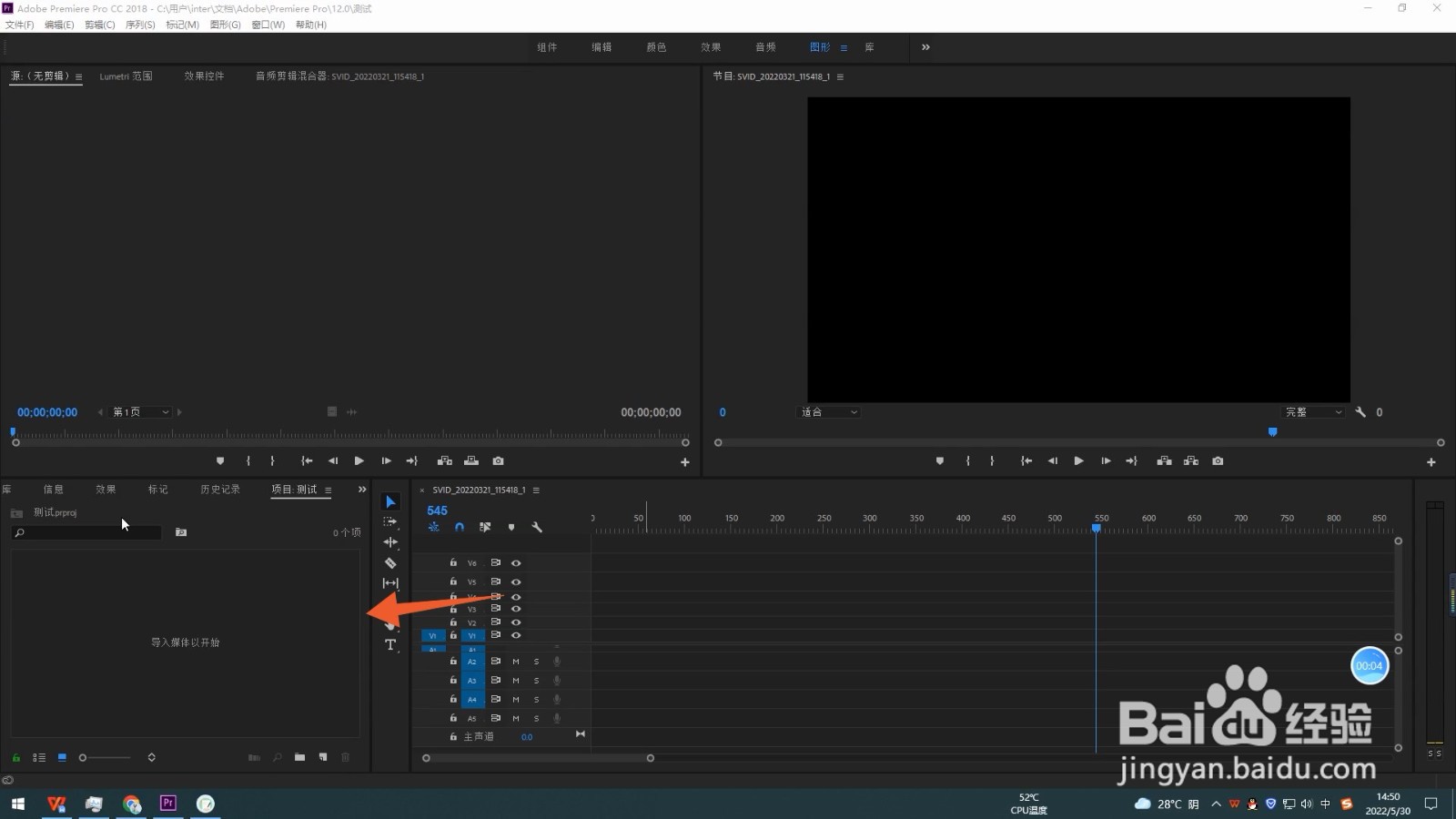1456x819 pixels.
Task: Click Overwrite button in source monitor
Action: 471,461
